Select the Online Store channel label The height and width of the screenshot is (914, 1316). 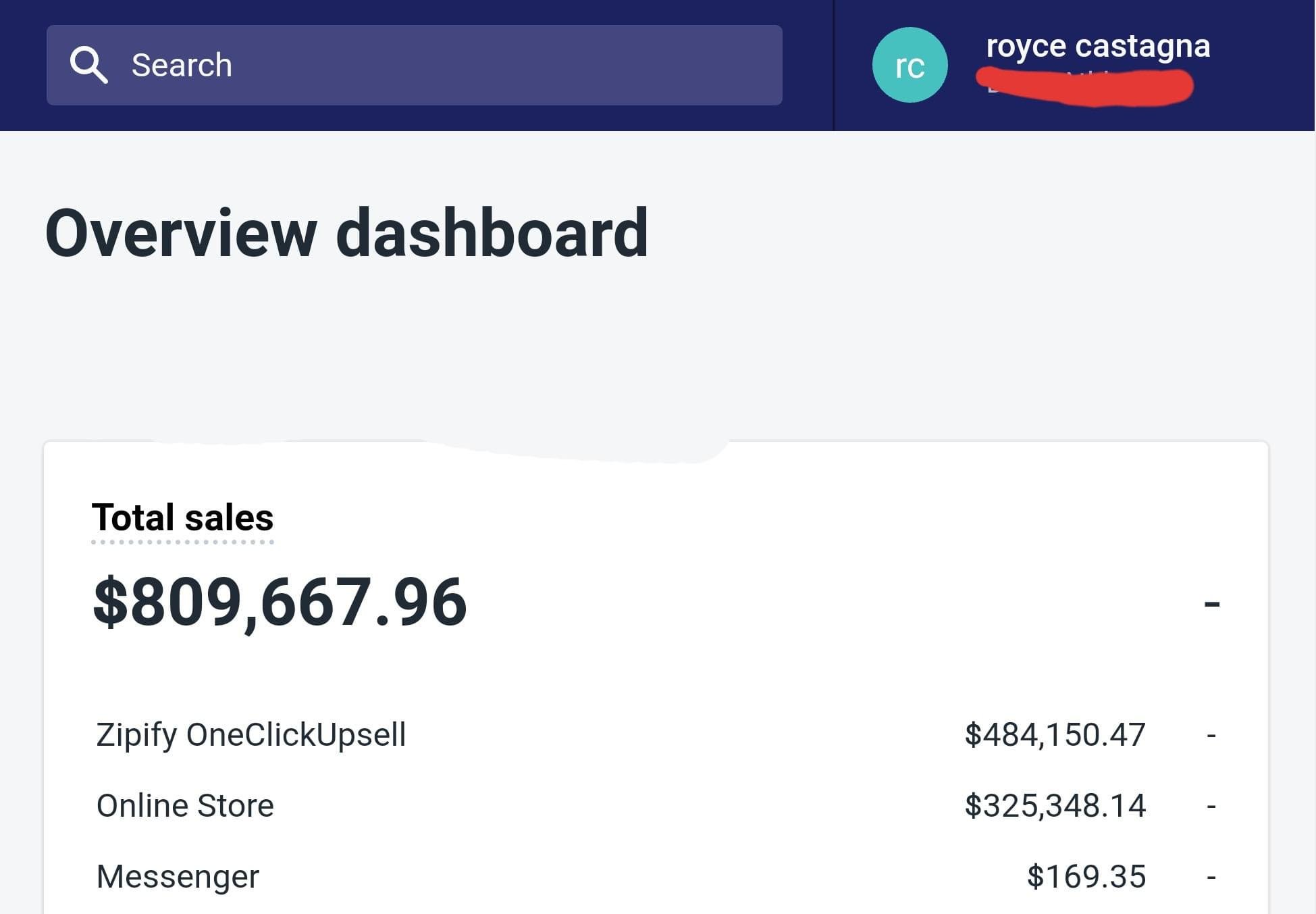[185, 805]
